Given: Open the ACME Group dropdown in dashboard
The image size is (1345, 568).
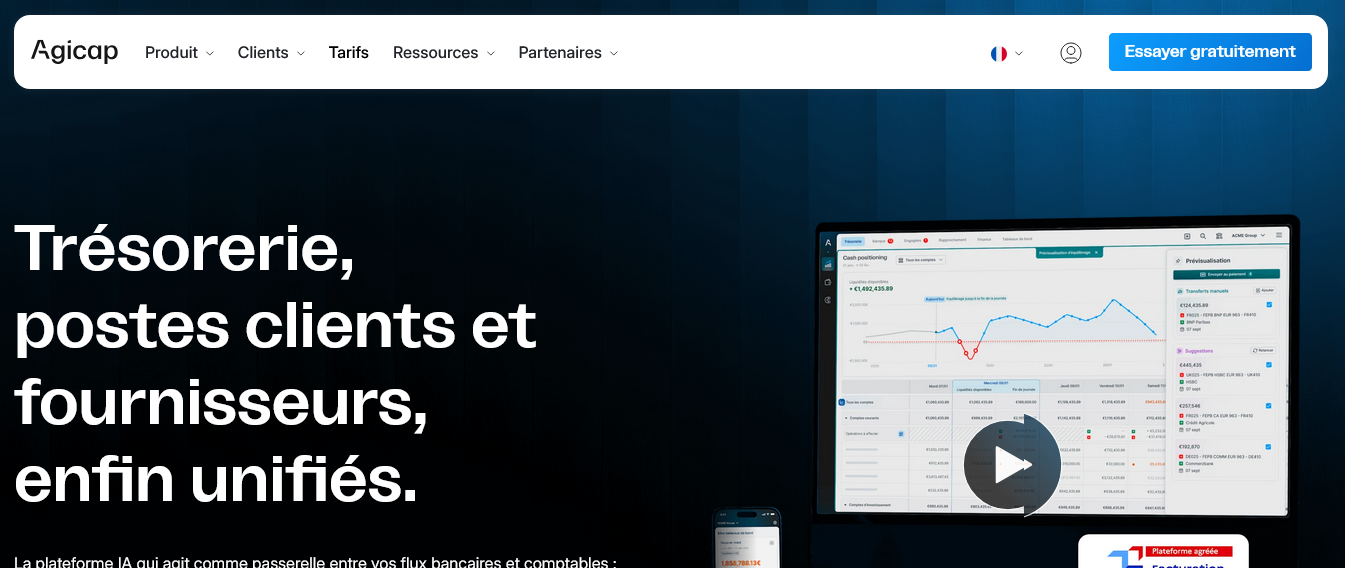Looking at the screenshot, I should [1248, 235].
